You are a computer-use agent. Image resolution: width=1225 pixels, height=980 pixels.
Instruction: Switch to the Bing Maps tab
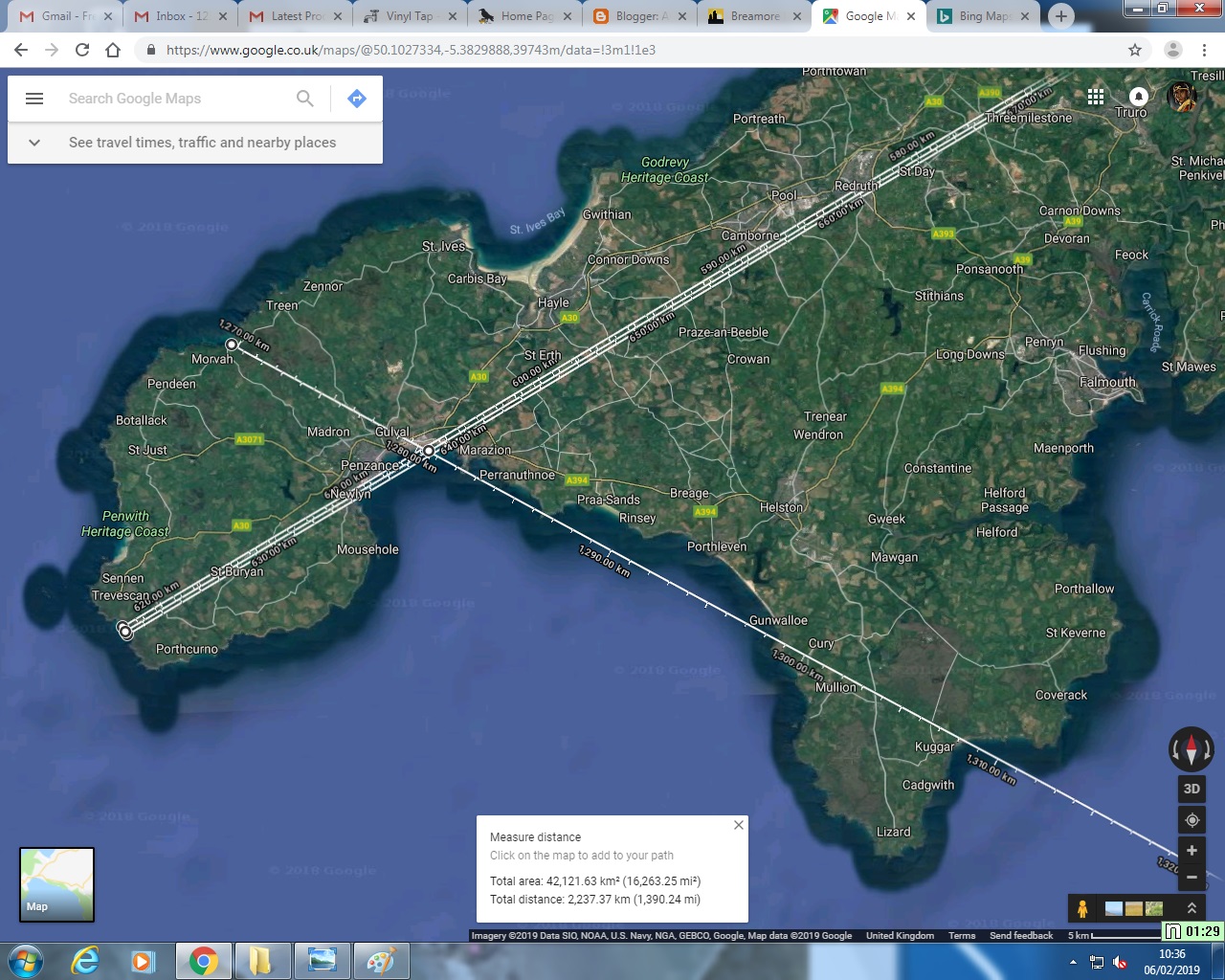978,16
